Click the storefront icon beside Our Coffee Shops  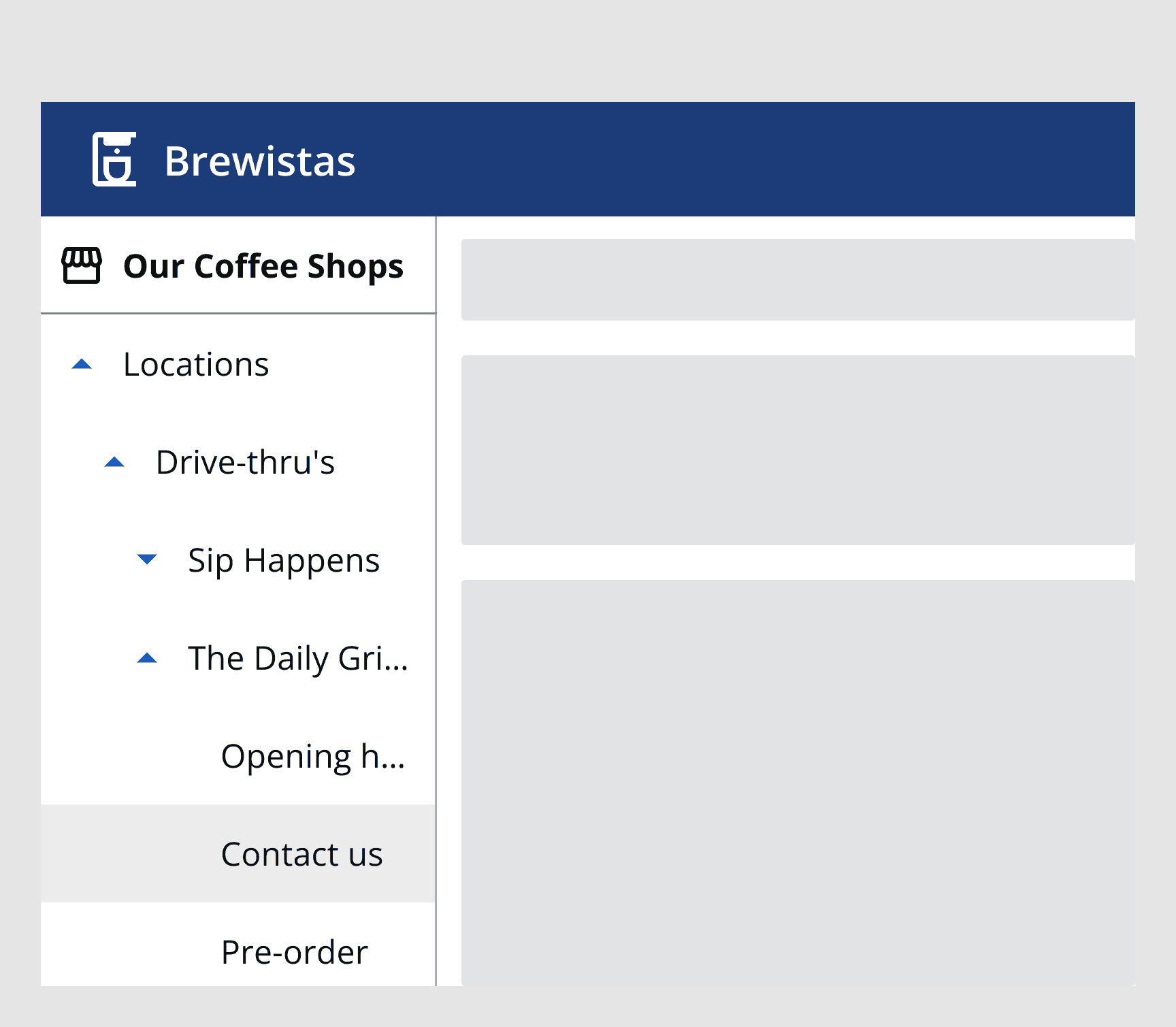coord(82,265)
